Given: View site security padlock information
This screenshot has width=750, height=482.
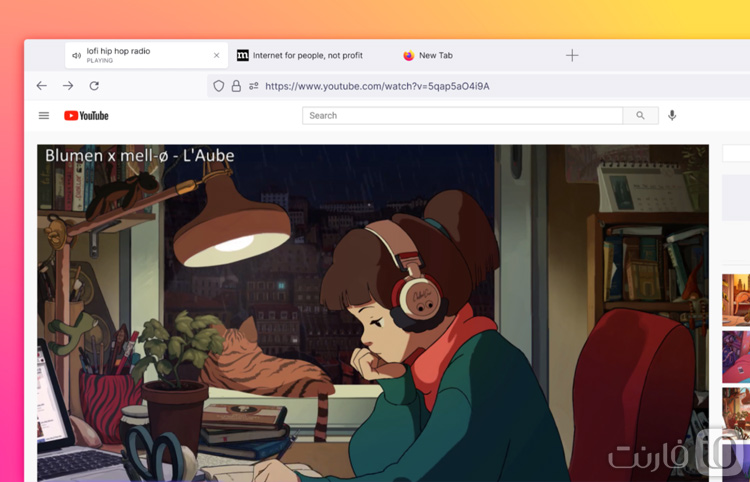Looking at the screenshot, I should tap(236, 86).
